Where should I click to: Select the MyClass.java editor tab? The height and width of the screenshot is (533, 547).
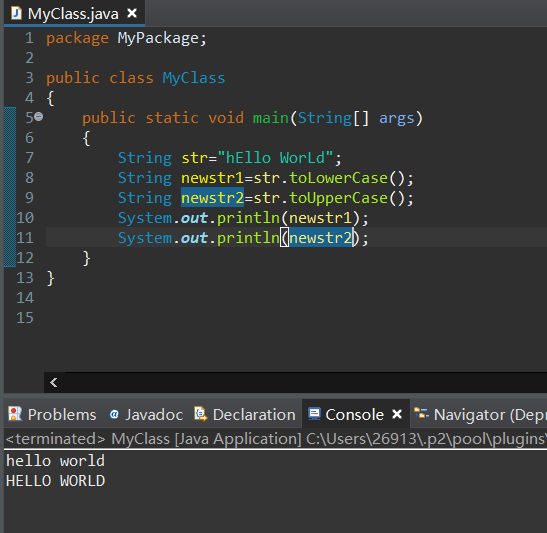click(74, 14)
